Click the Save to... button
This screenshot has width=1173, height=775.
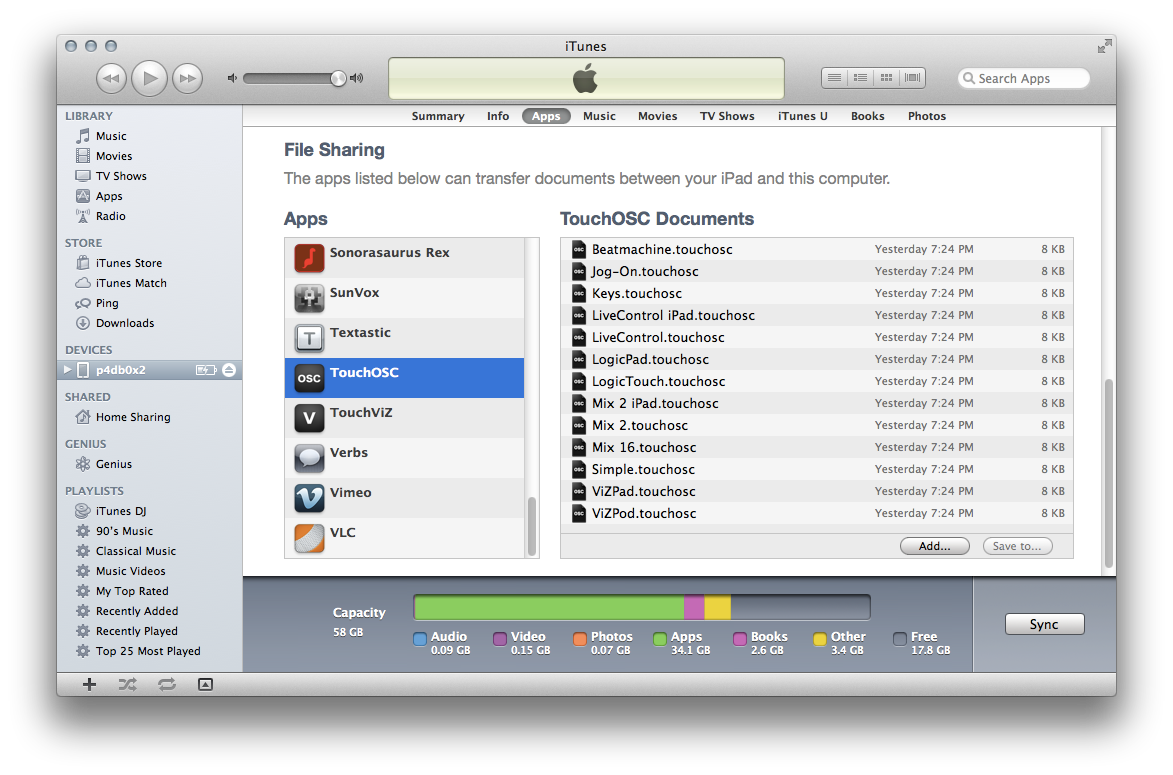tap(1017, 546)
